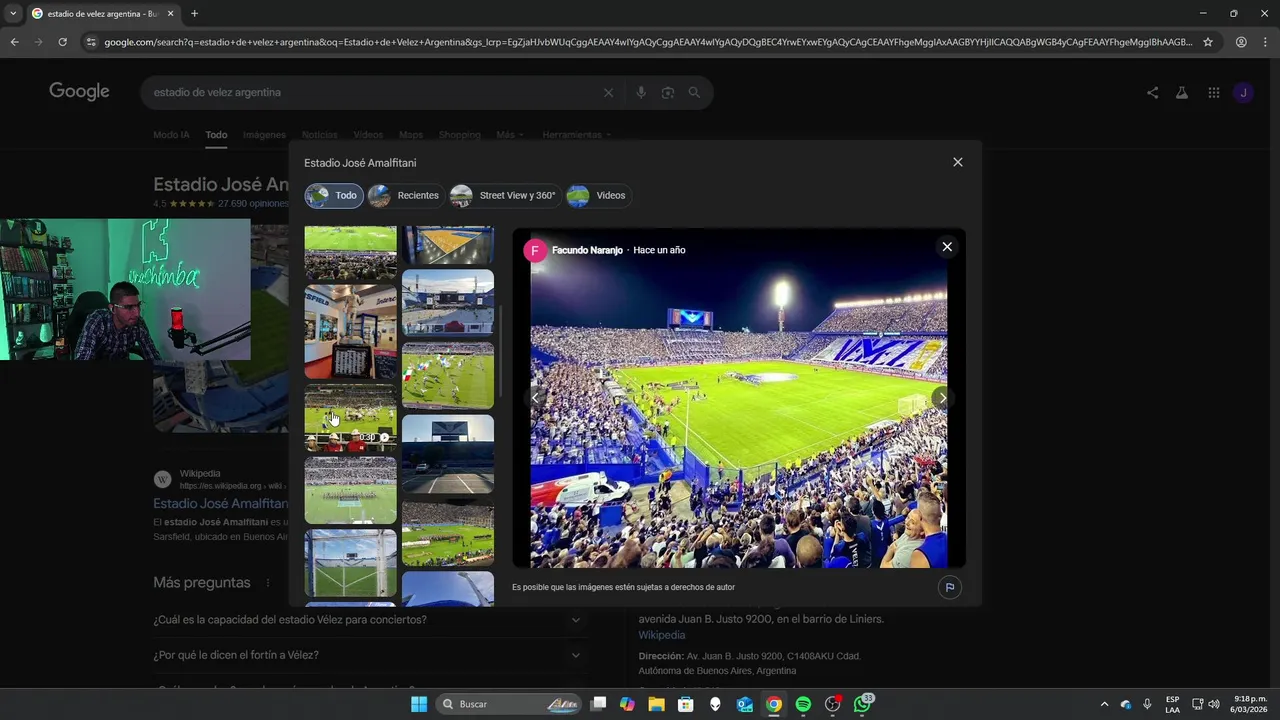Select the Street View y 360° filter chip
This screenshot has height=720, width=1280.
[x=505, y=196]
